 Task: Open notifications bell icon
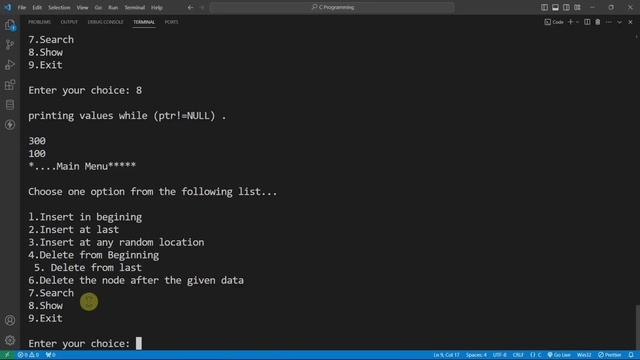click(x=631, y=355)
